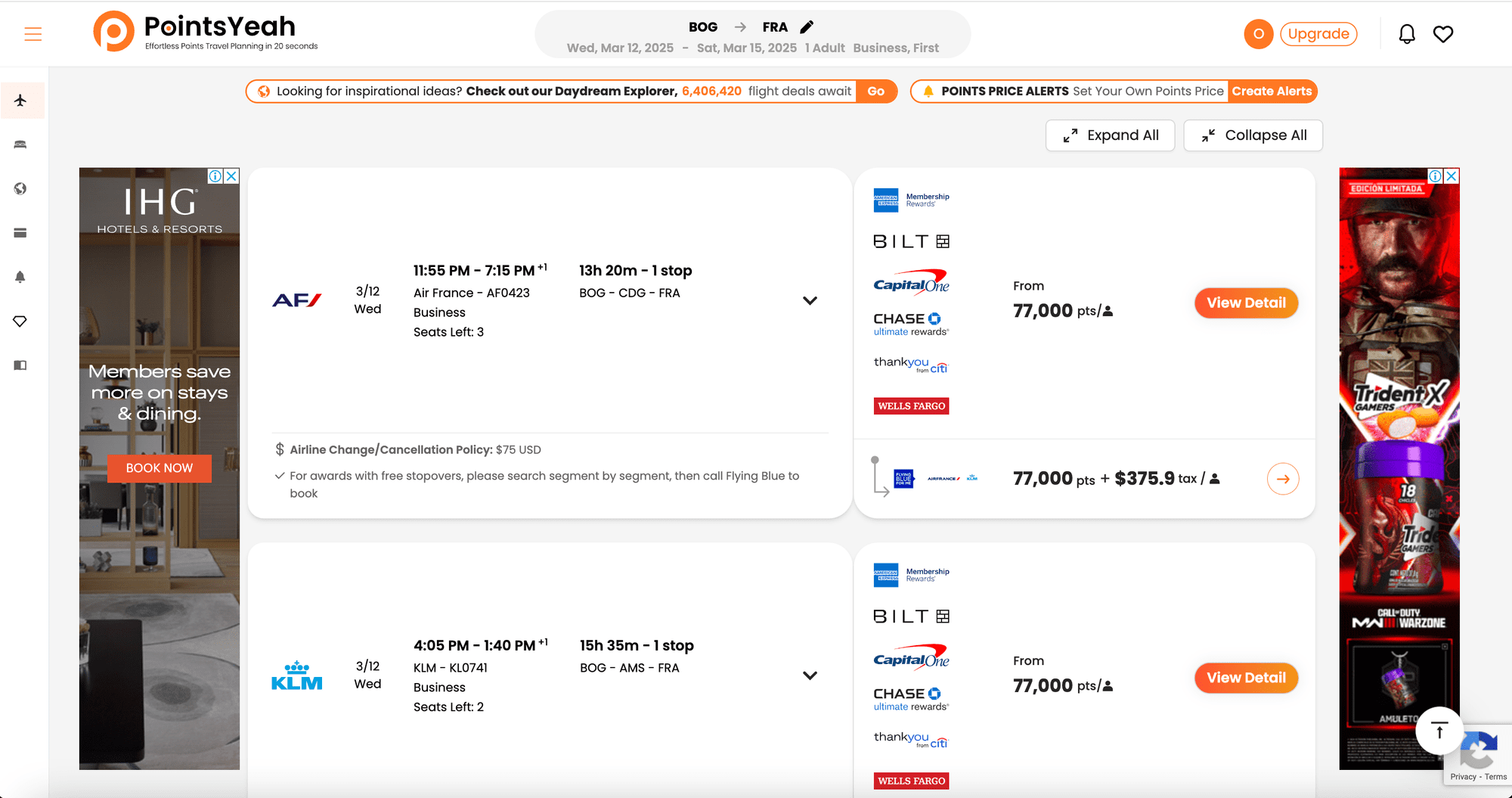Screen dimensions: 1512x798
Task: Create points price alerts
Action: point(1272,92)
